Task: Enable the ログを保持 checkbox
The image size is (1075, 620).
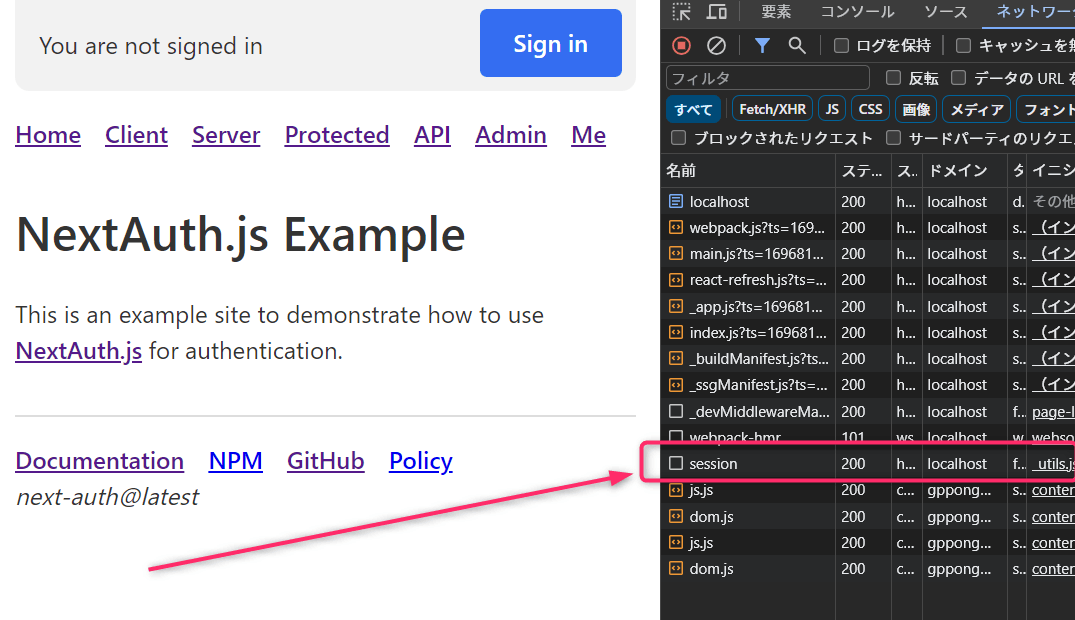Action: click(841, 45)
